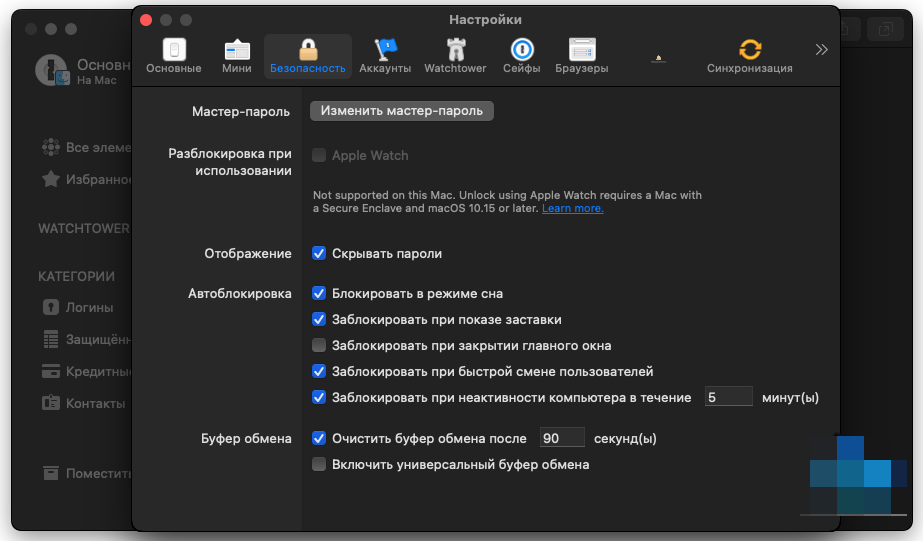The image size is (923, 541).
Task: Open the Аккаунты flag icon
Action: coord(385,50)
